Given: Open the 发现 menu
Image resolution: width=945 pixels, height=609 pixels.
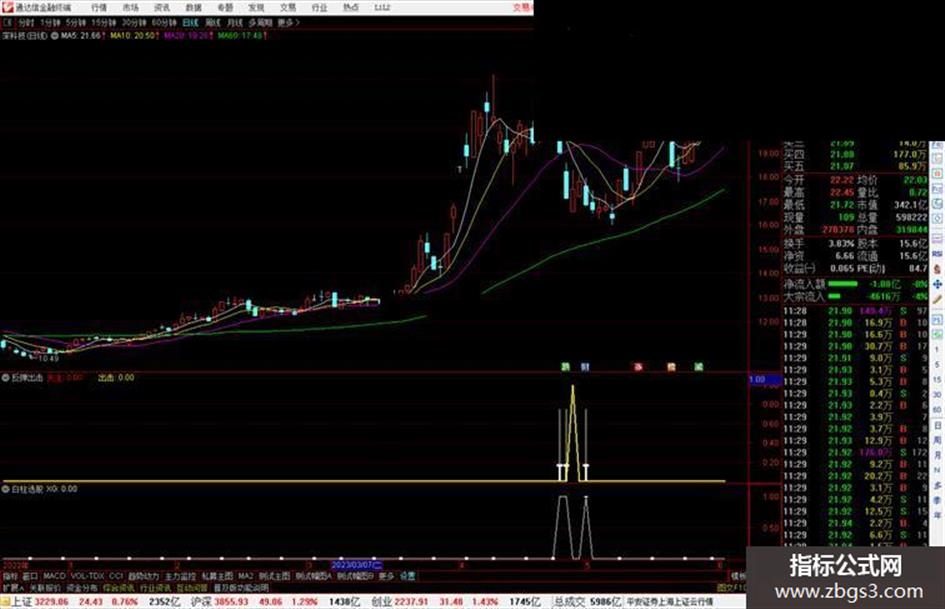Looking at the screenshot, I should tap(256, 7).
